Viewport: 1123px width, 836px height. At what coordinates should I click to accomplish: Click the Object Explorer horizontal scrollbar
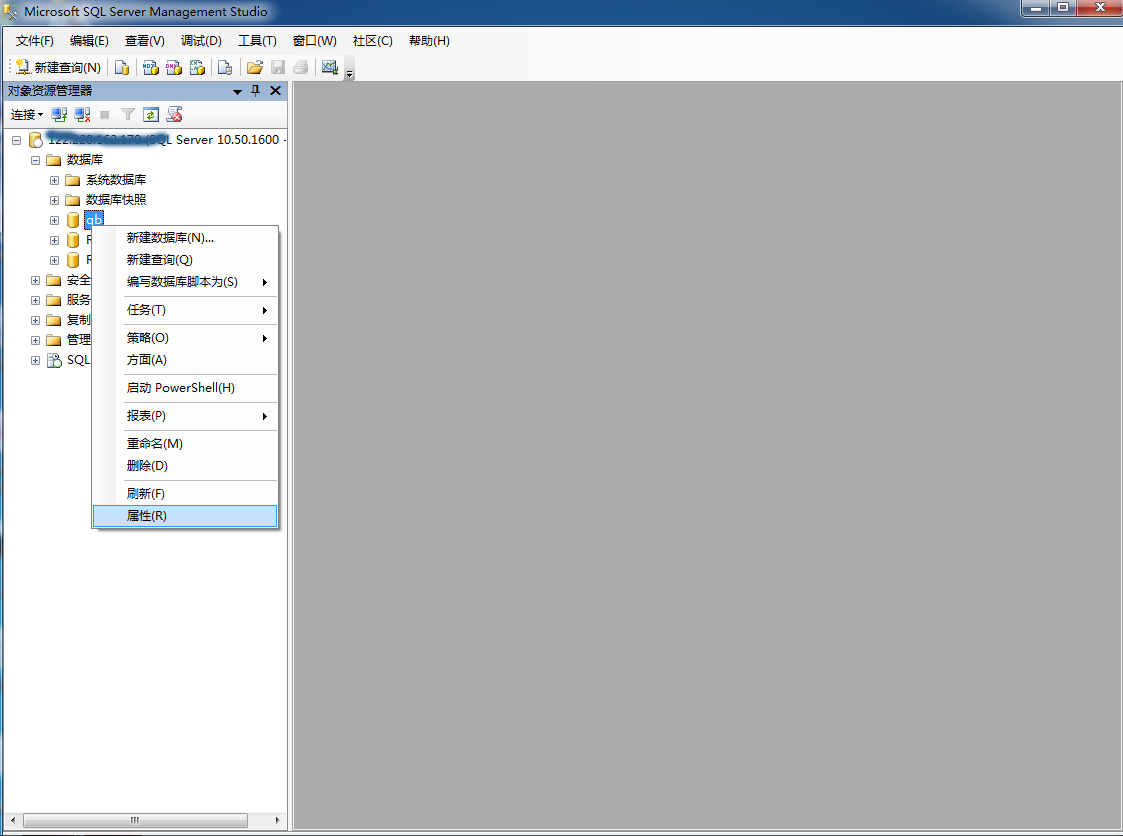pos(134,821)
